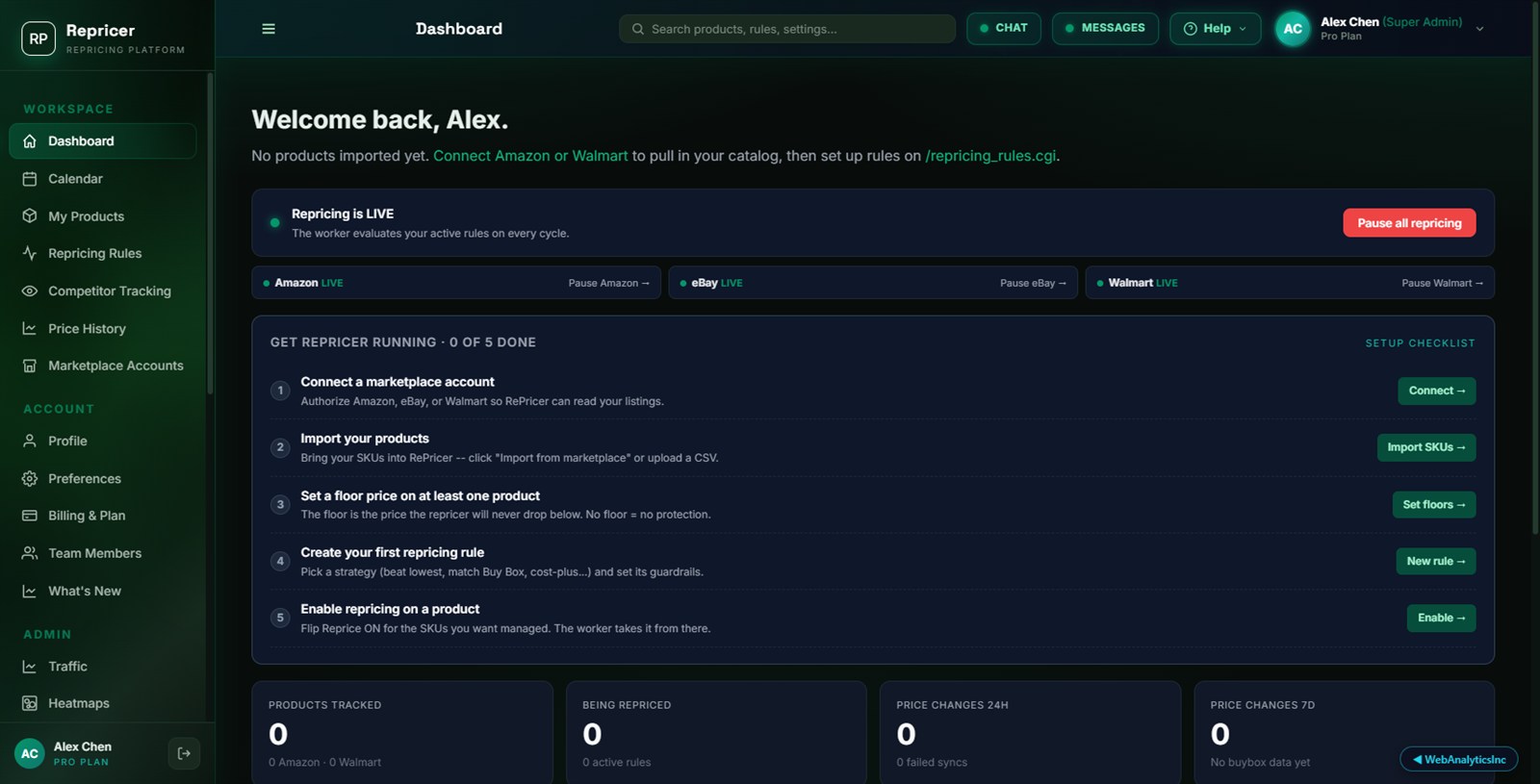
Task: Open Calendar via its sidebar icon
Action: (x=30, y=179)
